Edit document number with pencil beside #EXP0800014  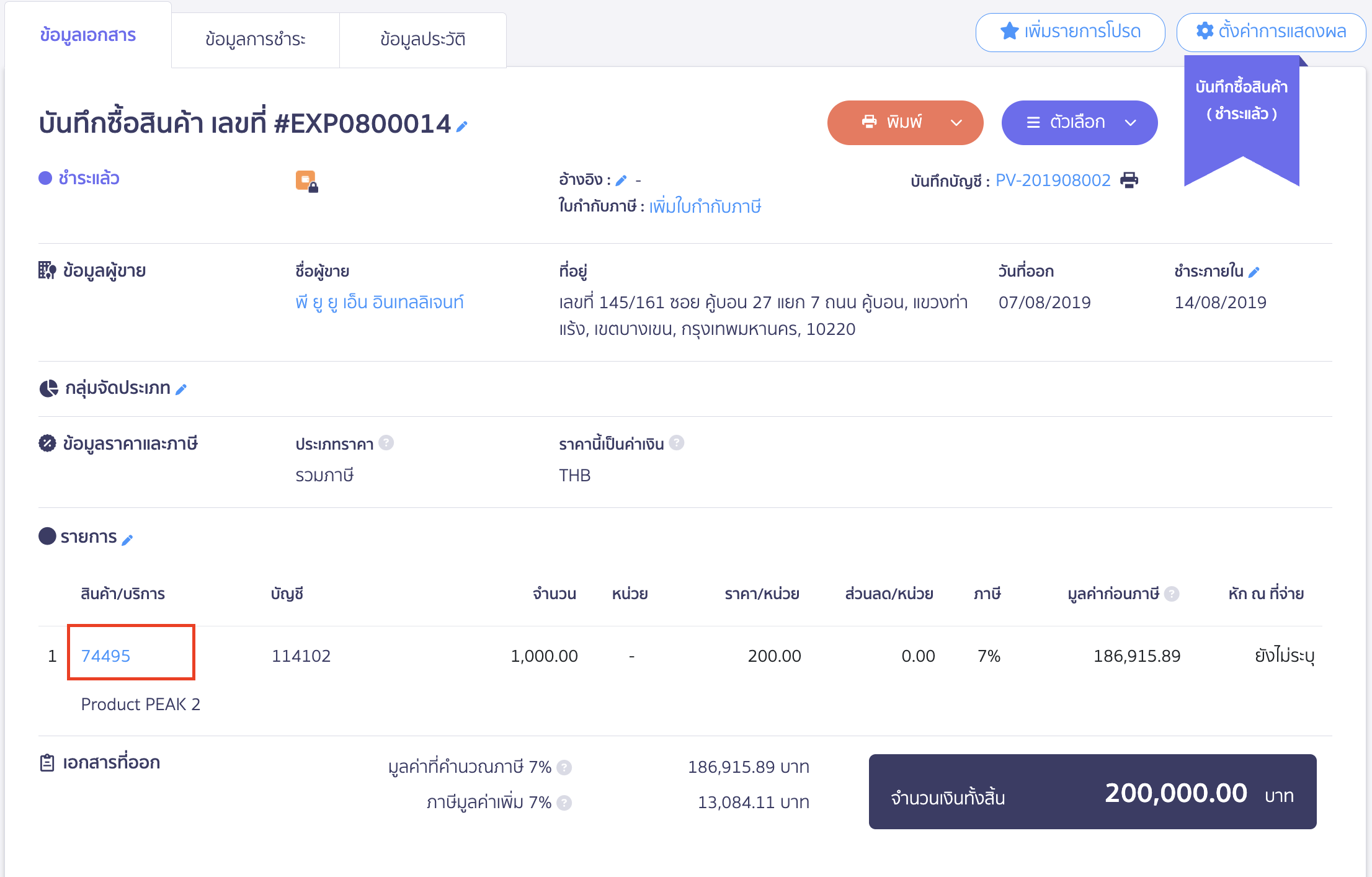[461, 126]
